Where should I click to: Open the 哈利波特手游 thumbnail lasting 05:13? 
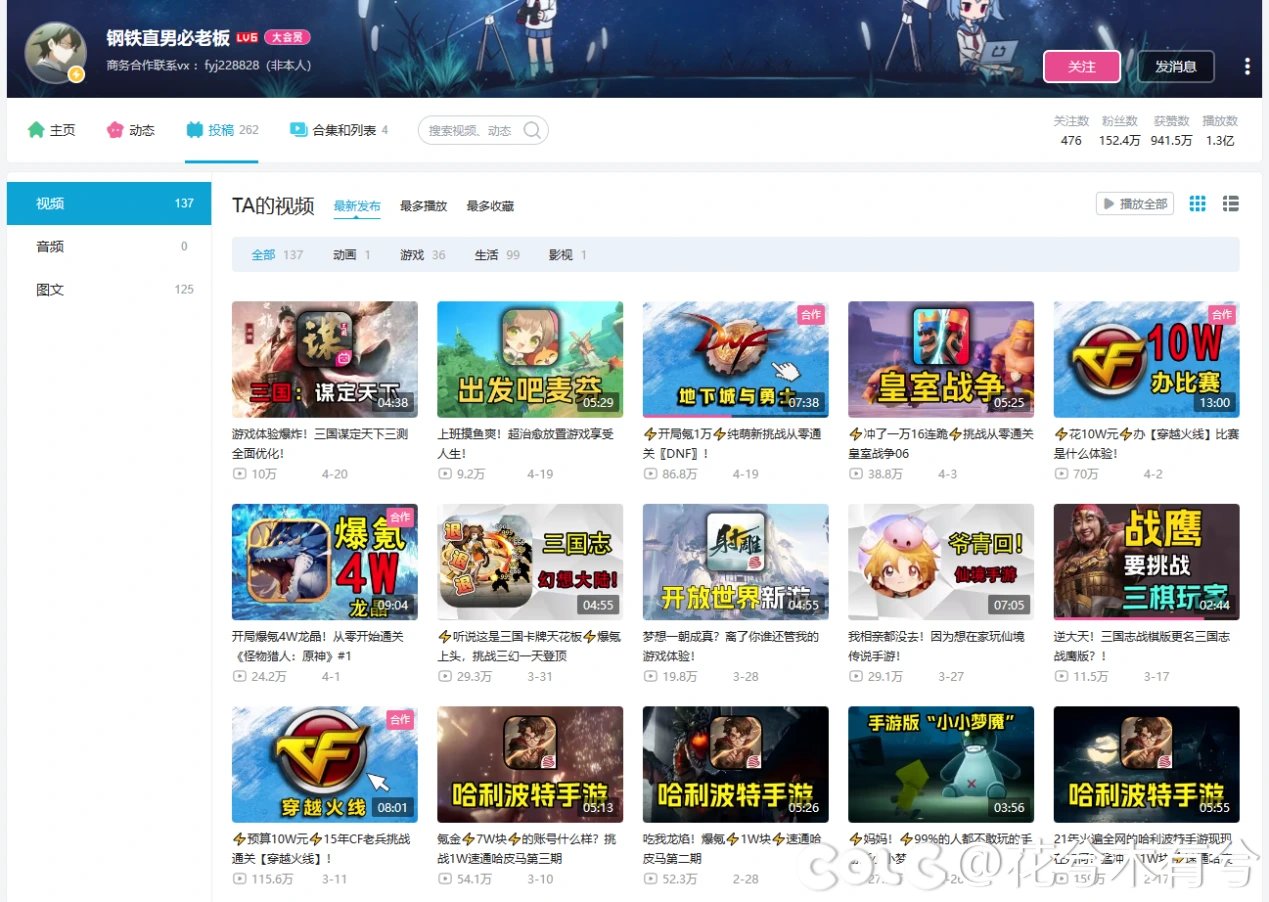pos(530,765)
